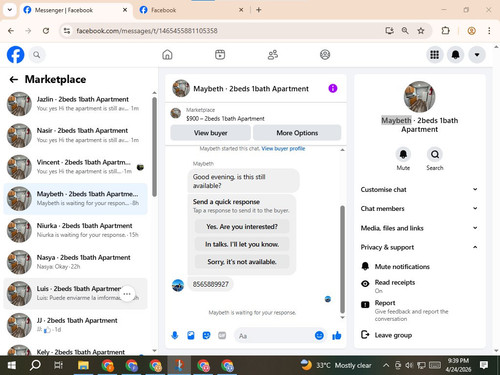Open Read receipts setting
The image size is (500, 375).
pos(419,286)
